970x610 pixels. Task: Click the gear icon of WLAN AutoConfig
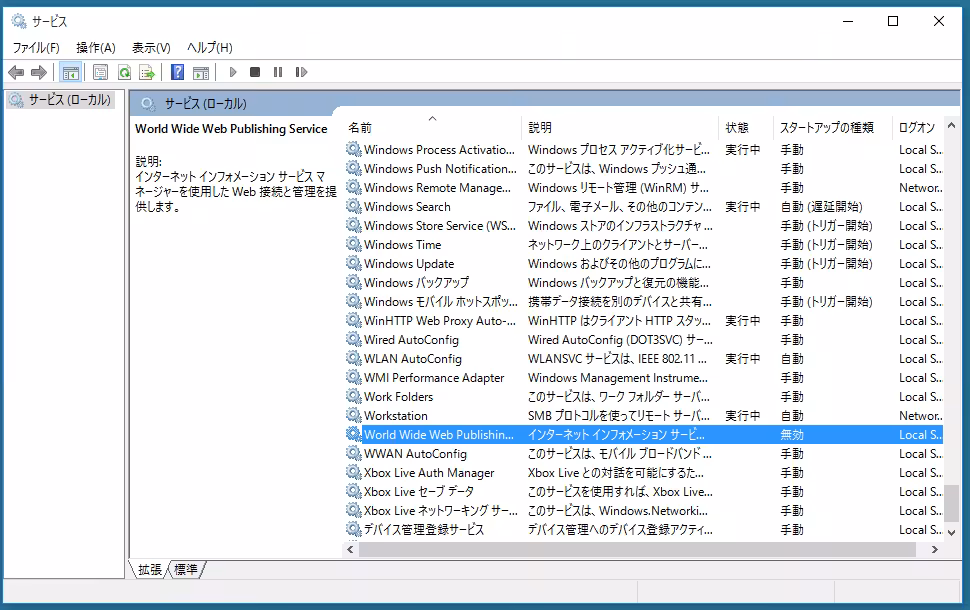[x=354, y=358]
